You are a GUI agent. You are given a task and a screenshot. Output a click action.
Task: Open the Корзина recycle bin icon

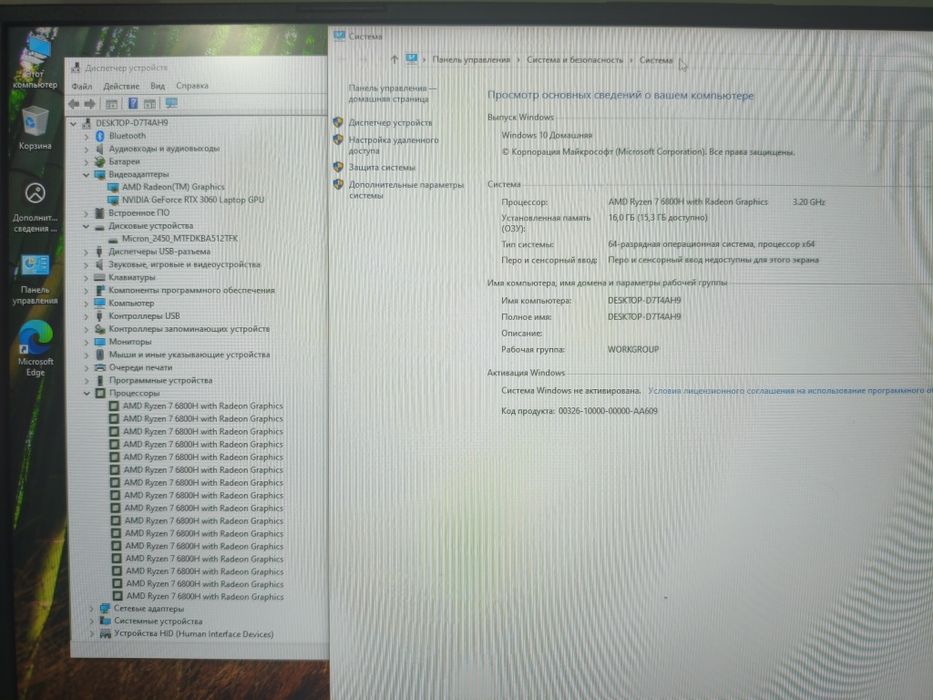(35, 127)
